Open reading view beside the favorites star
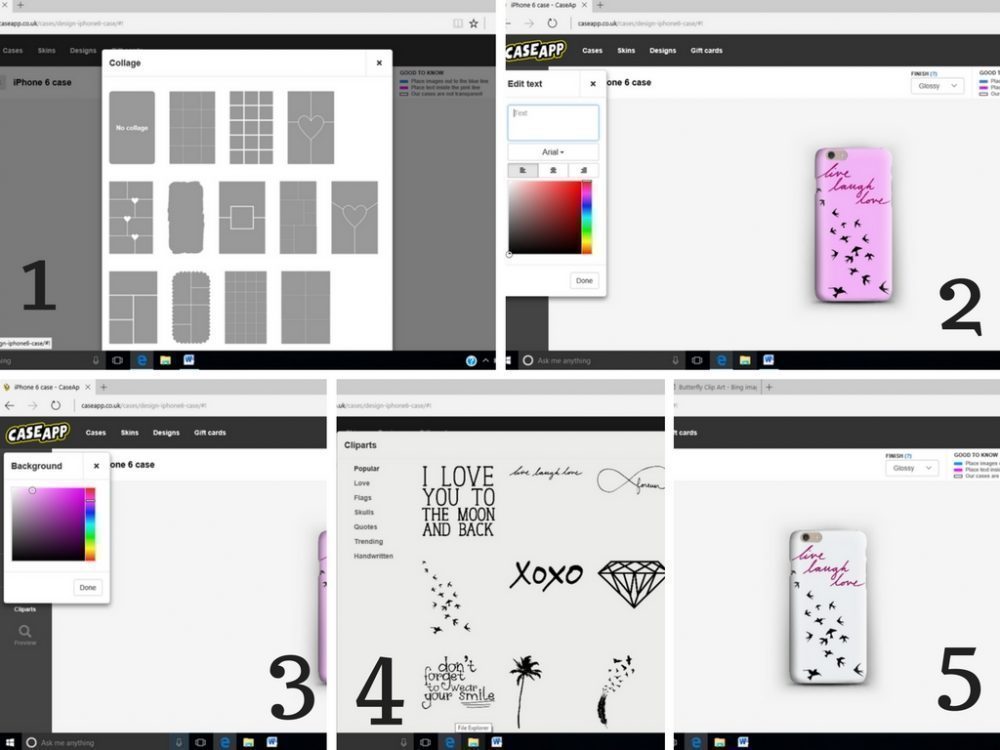Viewport: 1000px width, 750px height. [x=457, y=23]
